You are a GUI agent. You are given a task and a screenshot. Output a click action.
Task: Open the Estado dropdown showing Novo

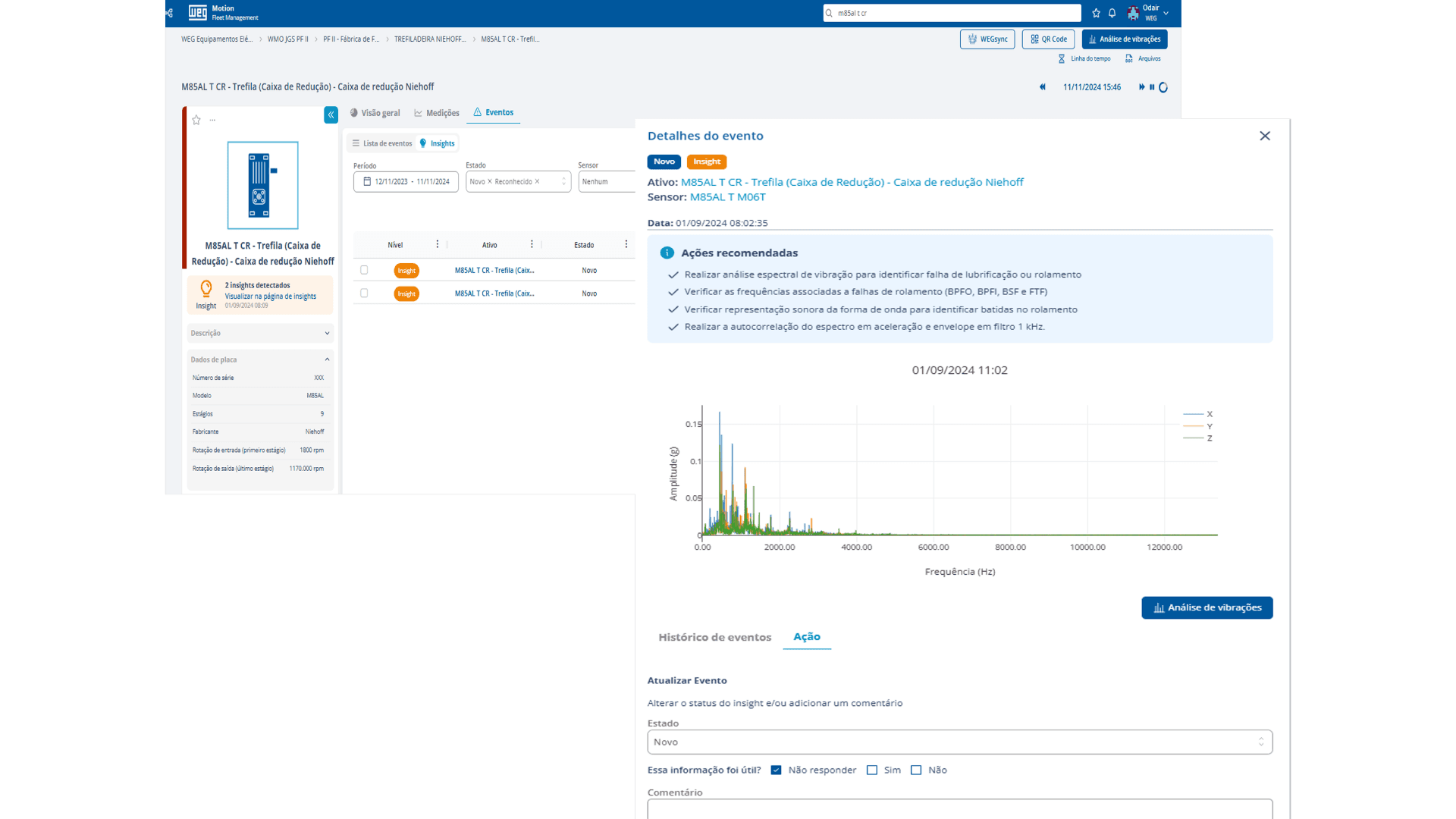[959, 742]
